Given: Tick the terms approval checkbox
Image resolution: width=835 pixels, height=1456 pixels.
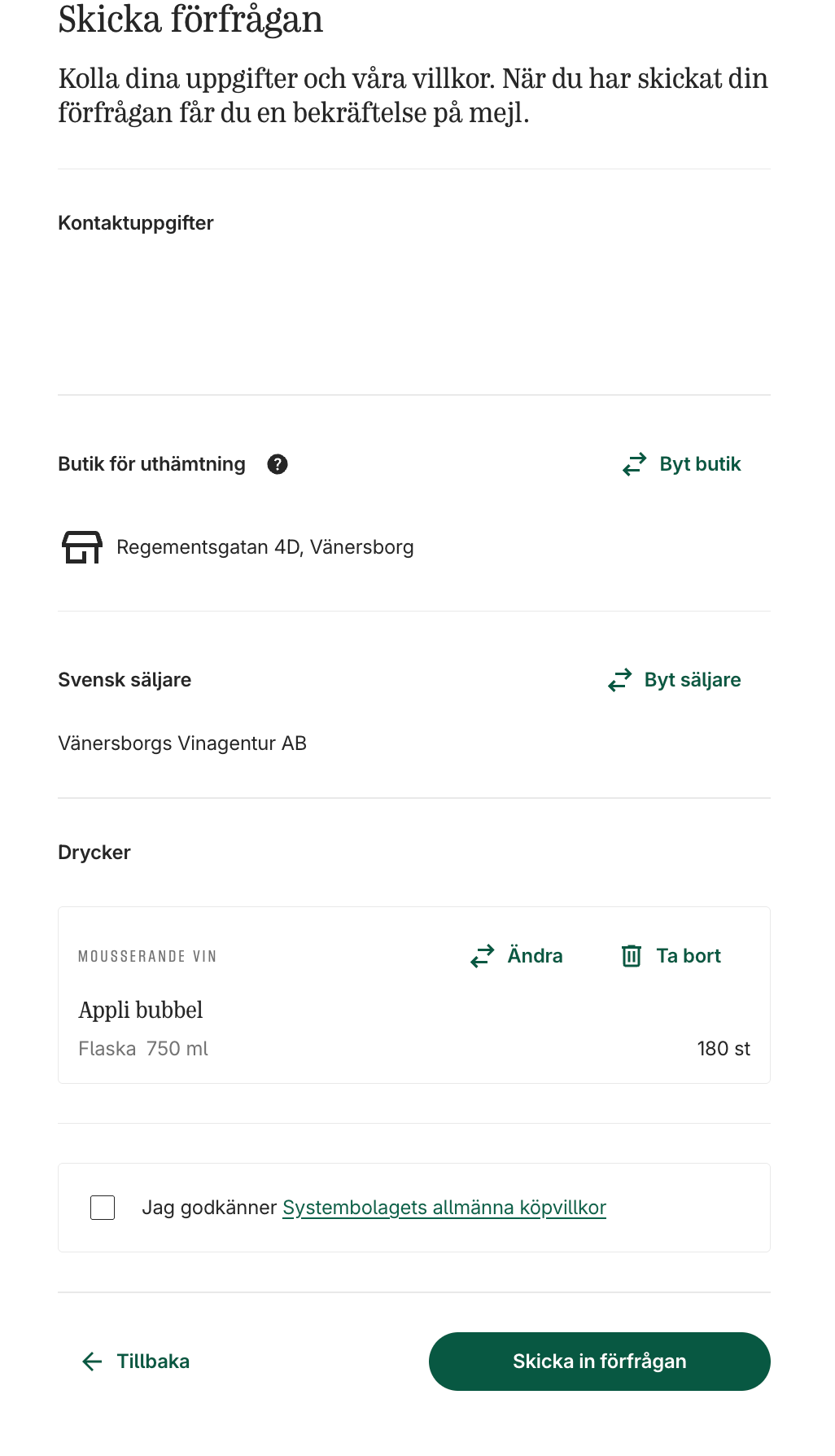Looking at the screenshot, I should click(103, 1208).
